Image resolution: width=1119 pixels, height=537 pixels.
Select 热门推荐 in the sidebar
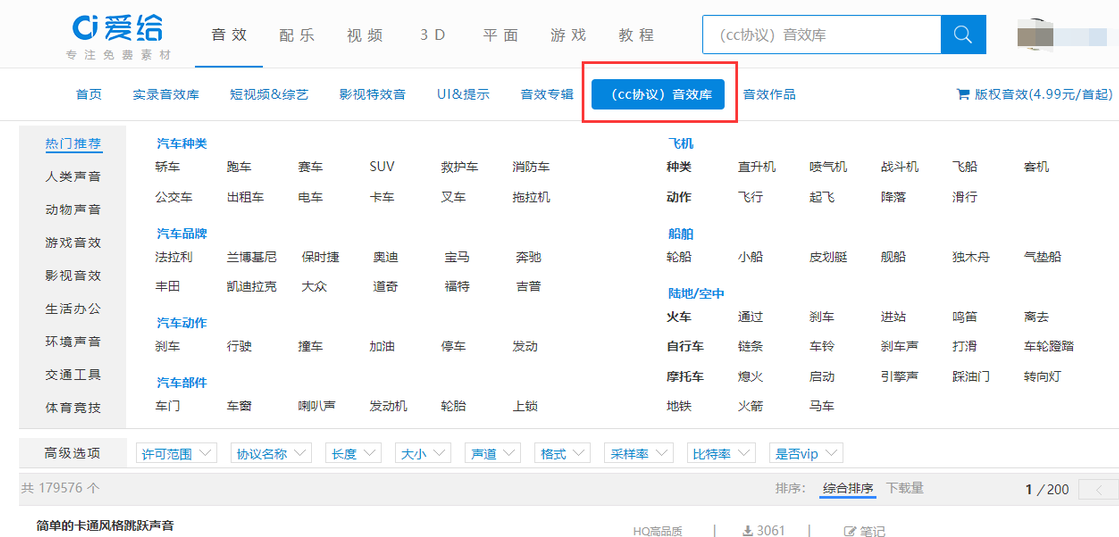click(x=73, y=144)
